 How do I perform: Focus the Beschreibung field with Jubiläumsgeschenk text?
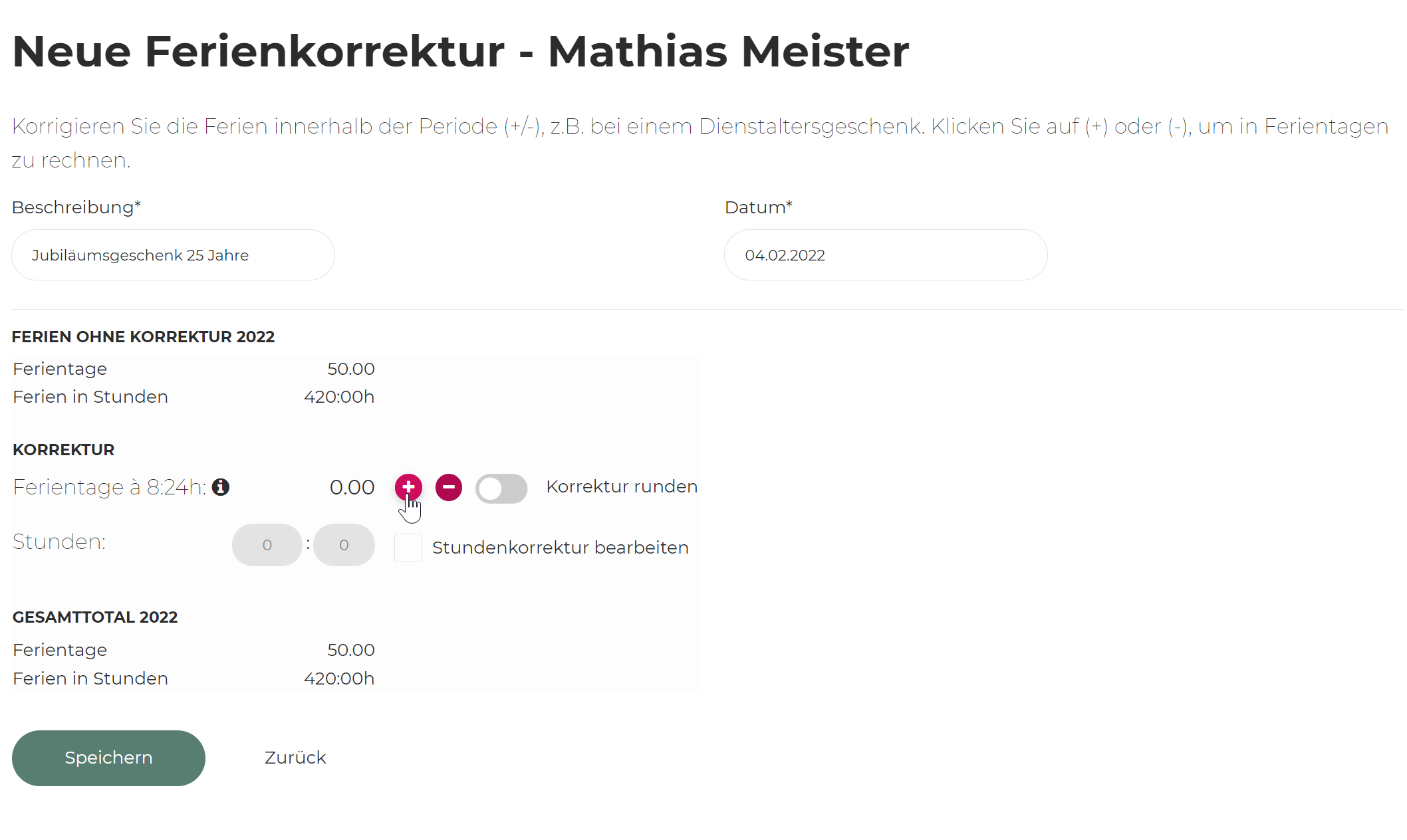173,255
